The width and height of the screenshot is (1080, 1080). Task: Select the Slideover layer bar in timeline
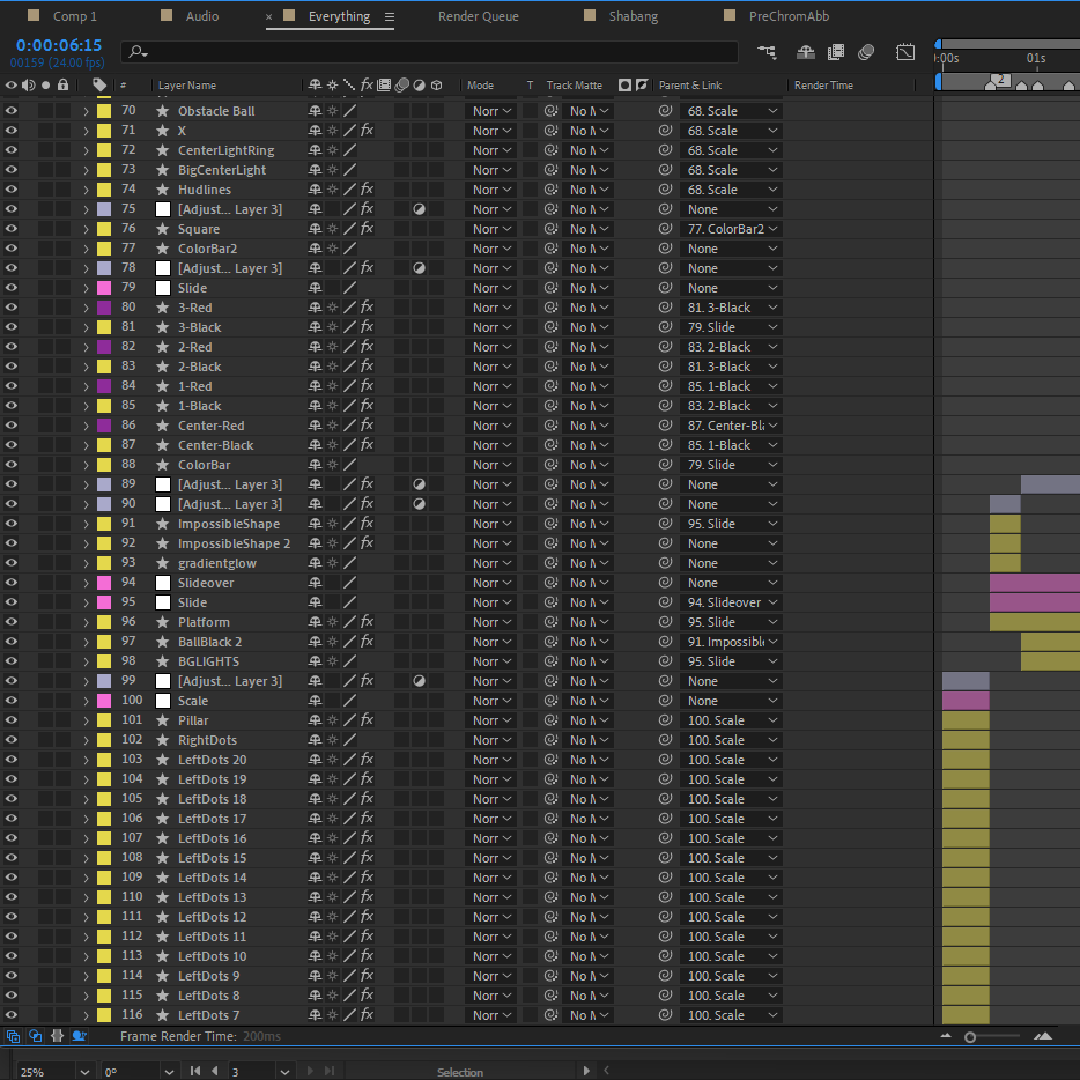tap(1035, 583)
